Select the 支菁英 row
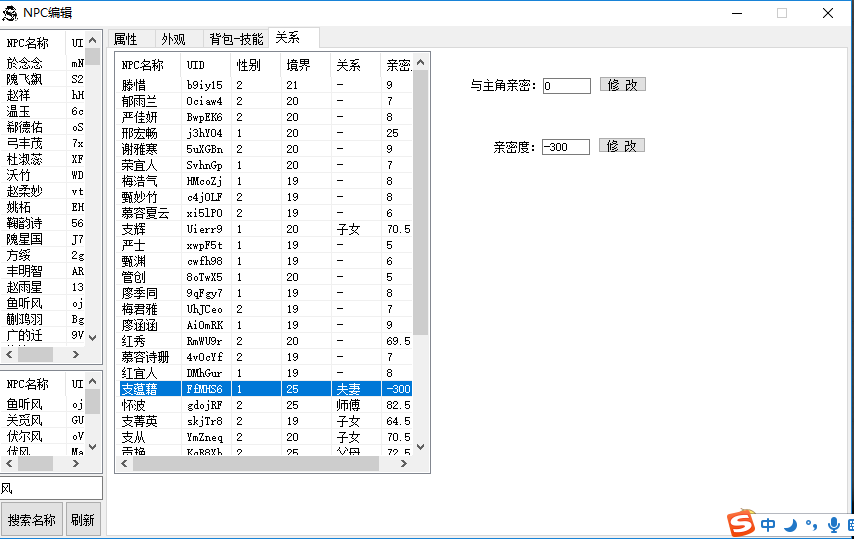Image resolution: width=854 pixels, height=539 pixels. [266, 421]
